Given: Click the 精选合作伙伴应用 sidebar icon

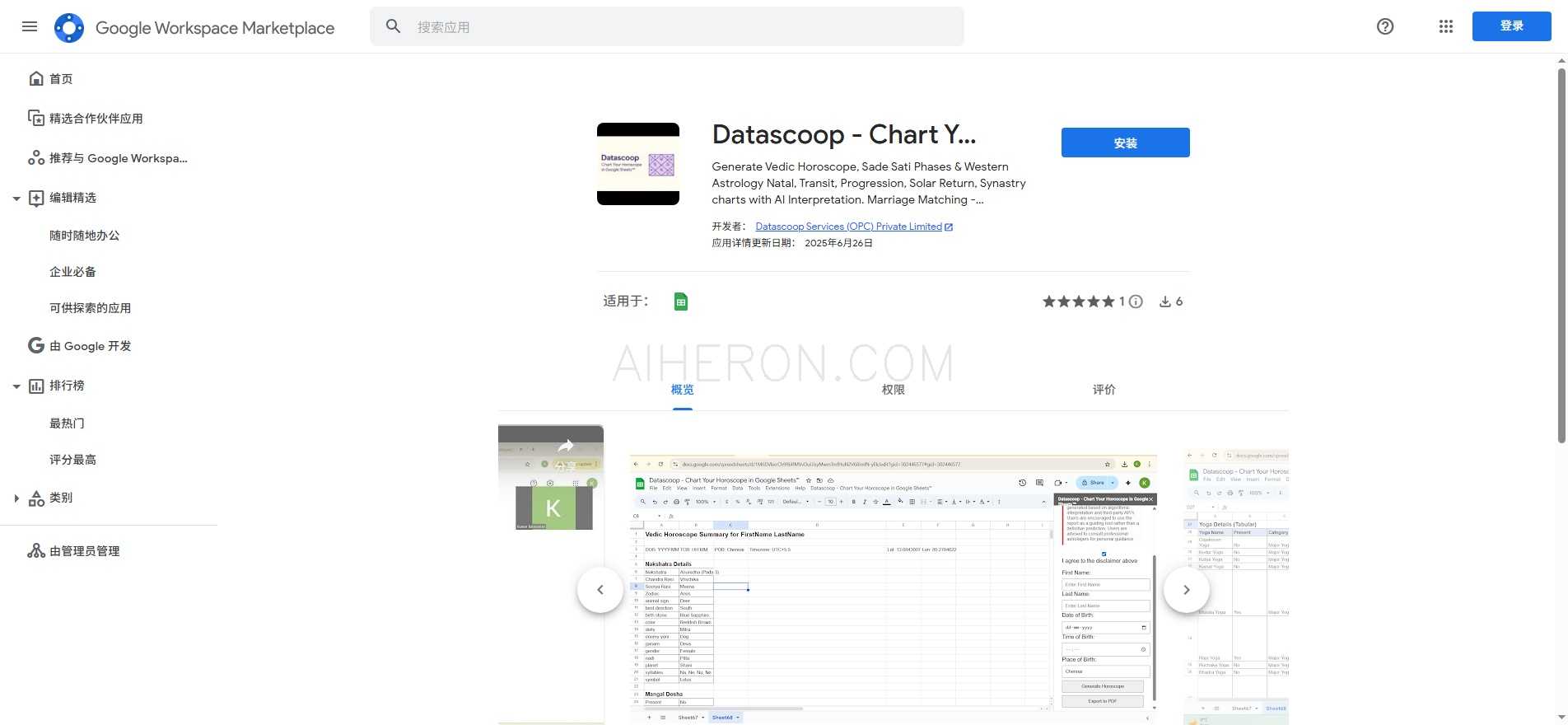Looking at the screenshot, I should (36, 118).
